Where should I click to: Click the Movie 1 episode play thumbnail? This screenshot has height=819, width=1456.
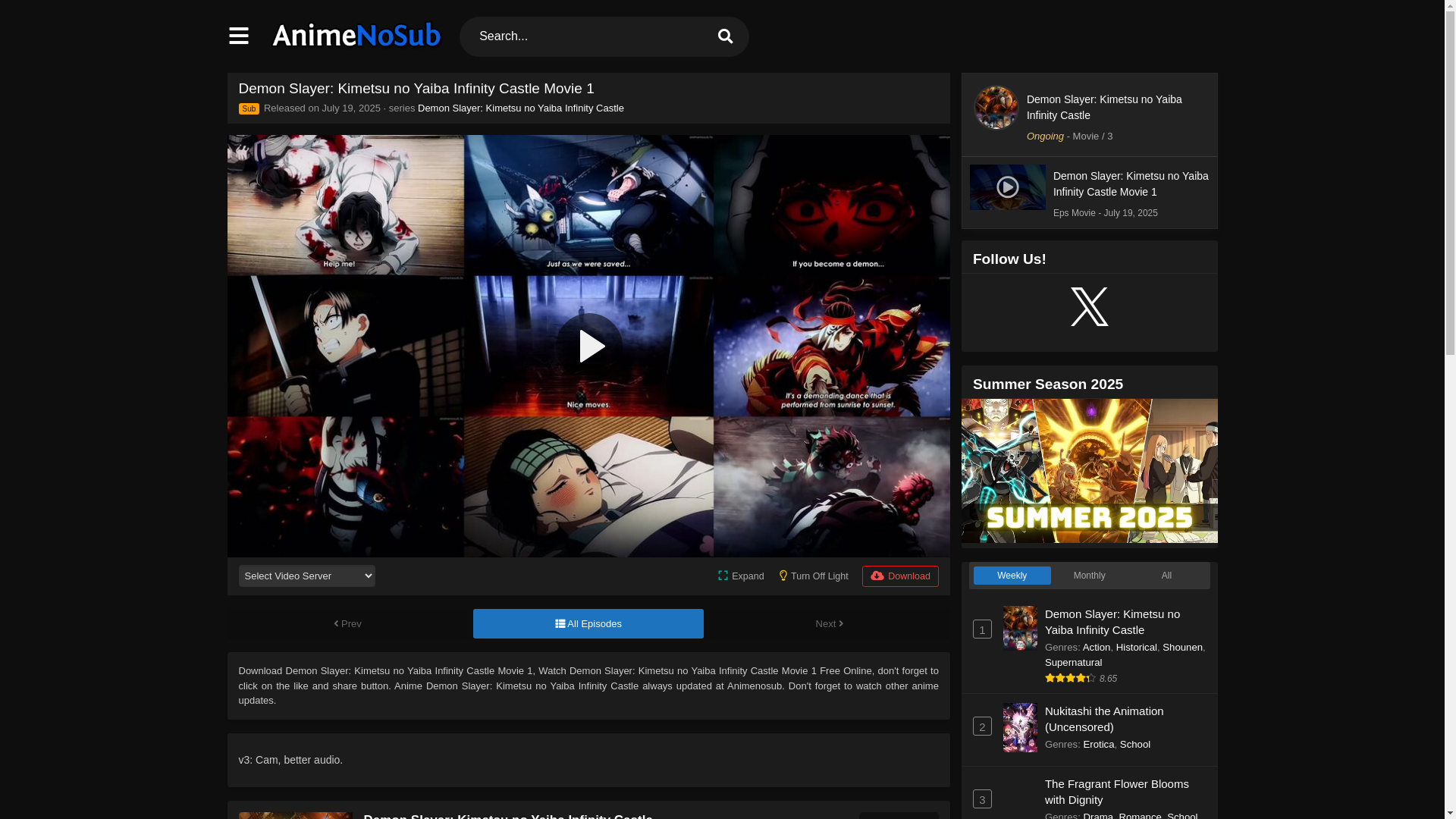[x=1007, y=187]
